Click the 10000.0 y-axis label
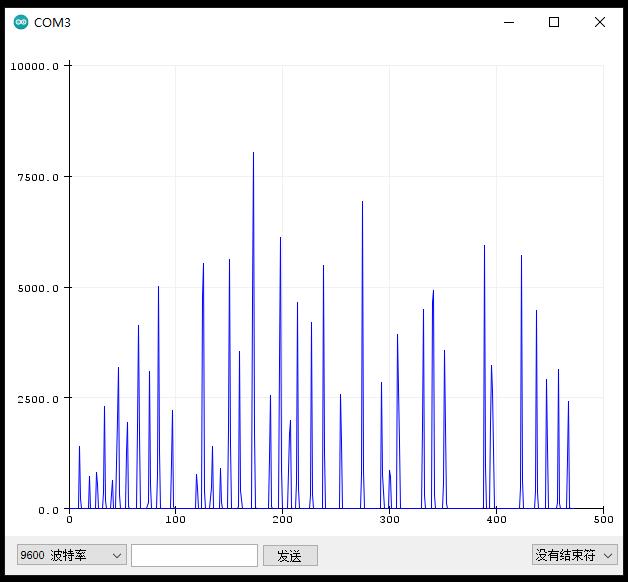The height and width of the screenshot is (582, 628). click(x=35, y=66)
